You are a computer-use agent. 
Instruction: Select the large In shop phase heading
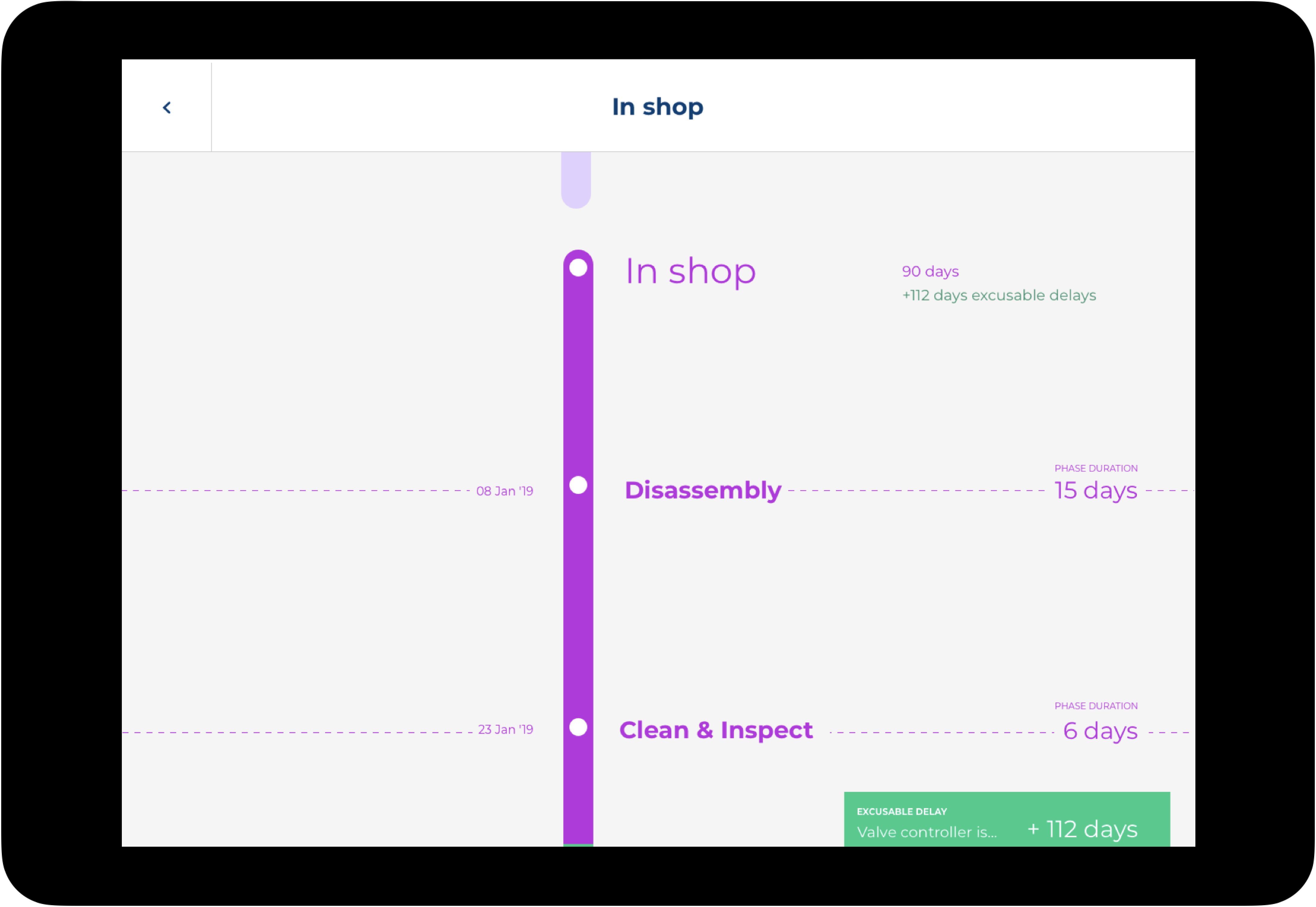pos(690,271)
